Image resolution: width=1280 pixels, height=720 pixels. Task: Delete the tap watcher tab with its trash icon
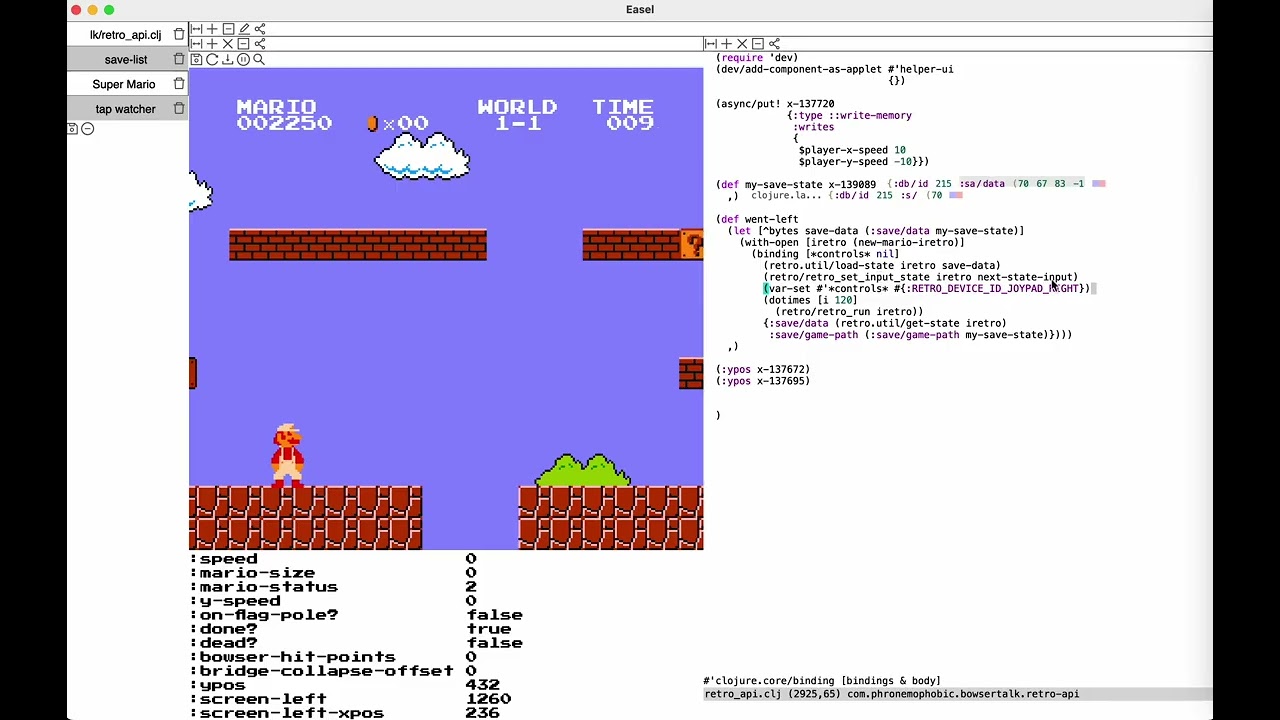click(179, 108)
